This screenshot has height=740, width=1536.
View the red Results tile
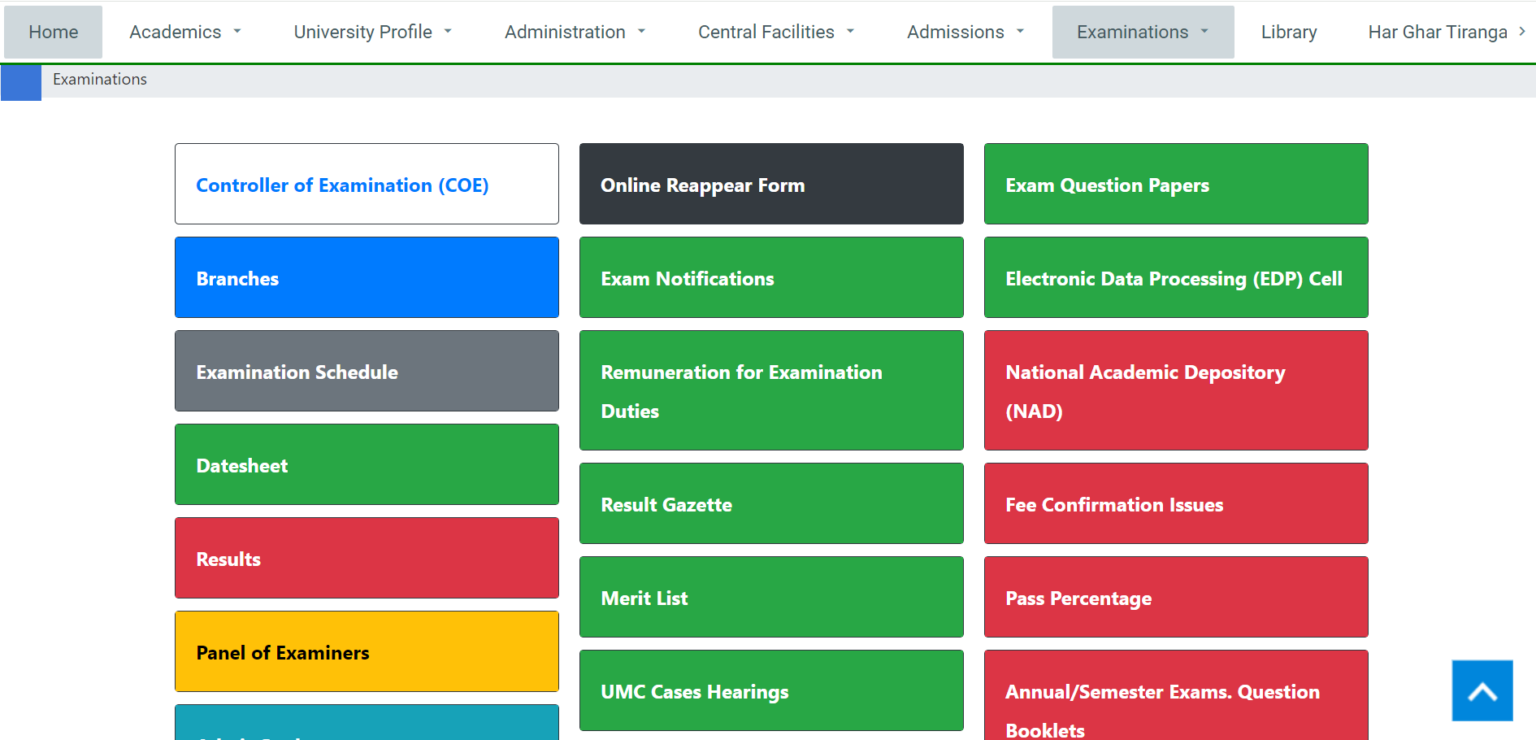[366, 558]
